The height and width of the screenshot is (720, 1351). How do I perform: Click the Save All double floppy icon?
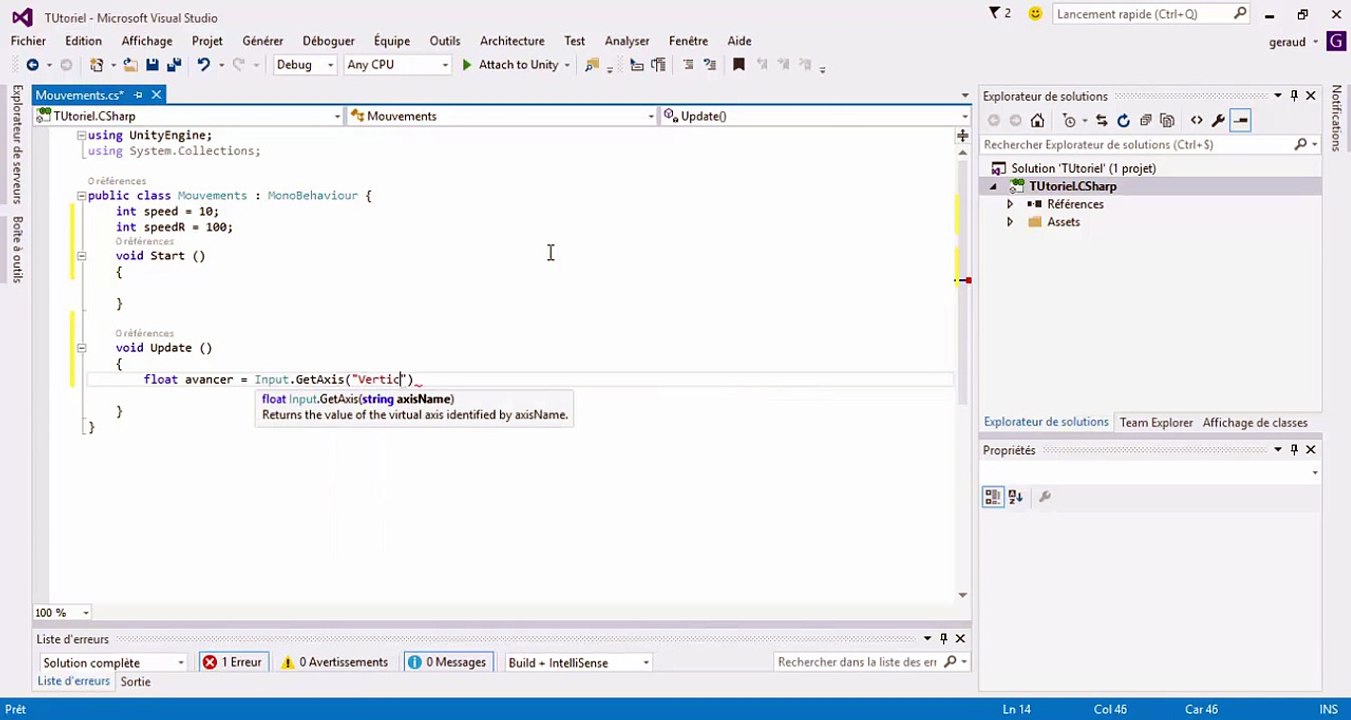pyautogui.click(x=174, y=65)
